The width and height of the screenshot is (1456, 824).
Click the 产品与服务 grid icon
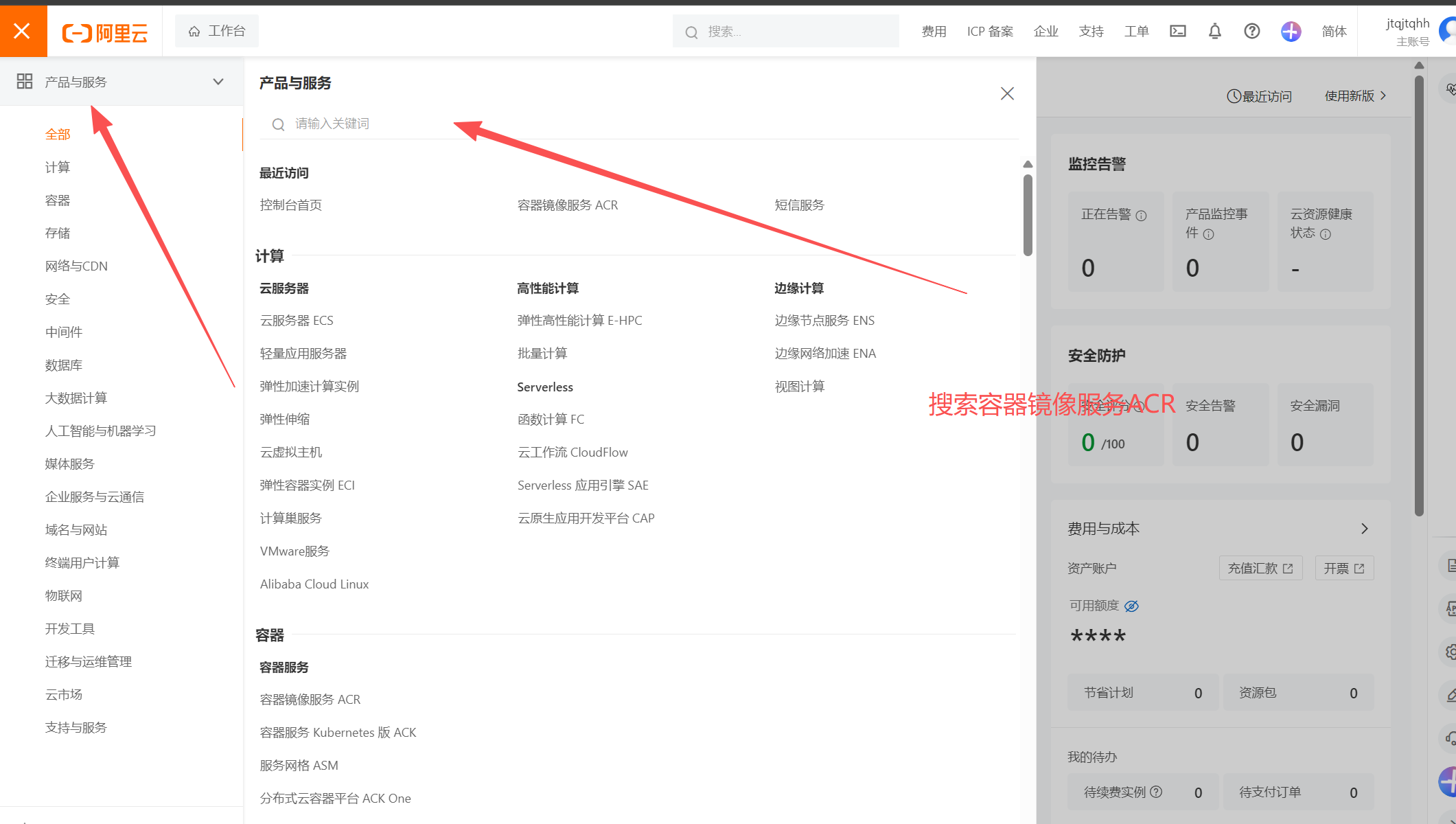(x=25, y=82)
